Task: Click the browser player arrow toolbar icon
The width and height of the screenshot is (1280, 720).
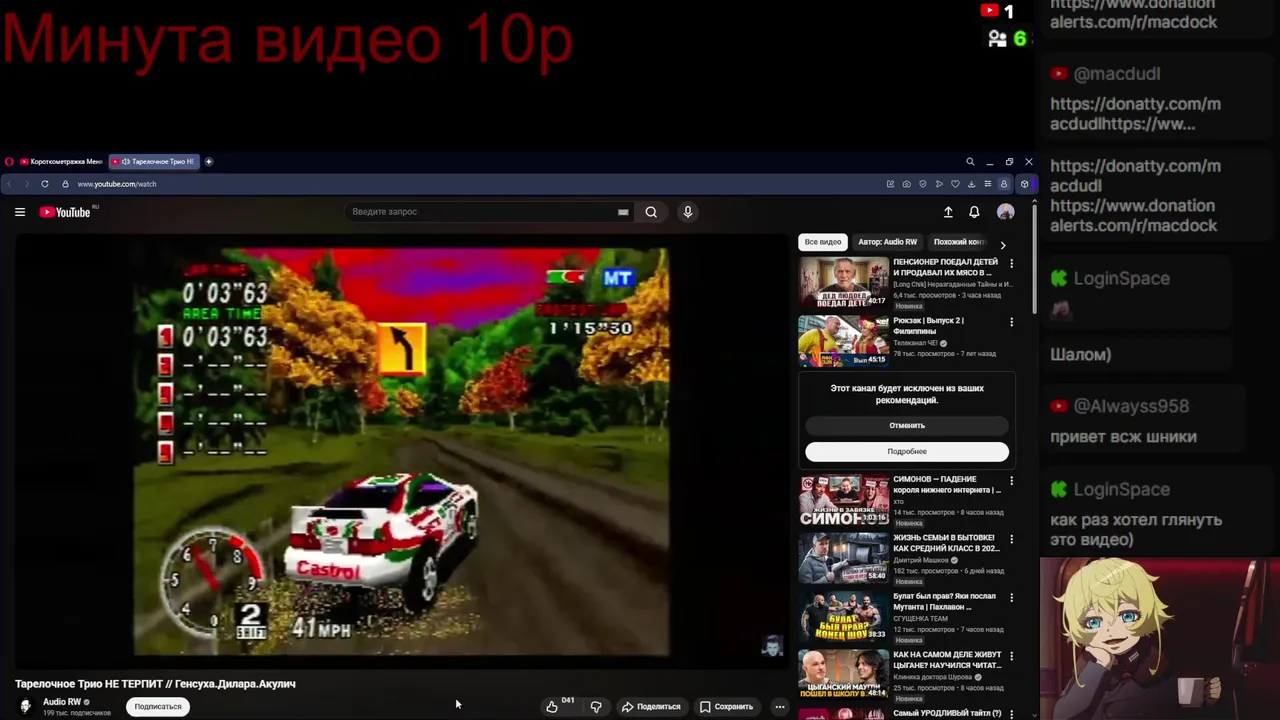Action: tap(939, 184)
